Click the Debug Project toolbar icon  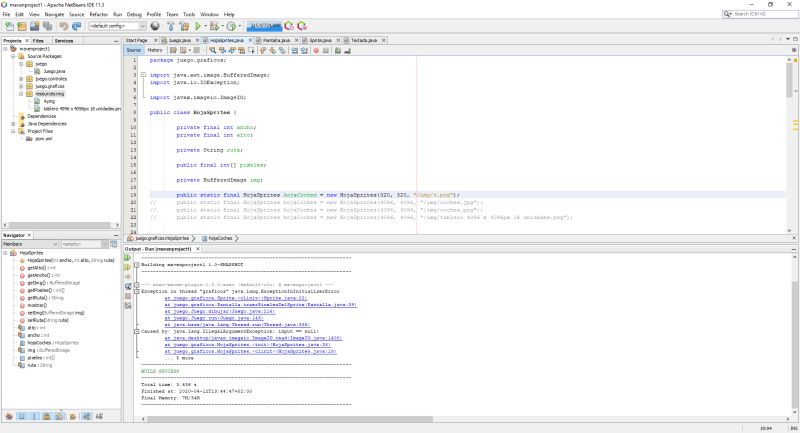tap(214, 26)
